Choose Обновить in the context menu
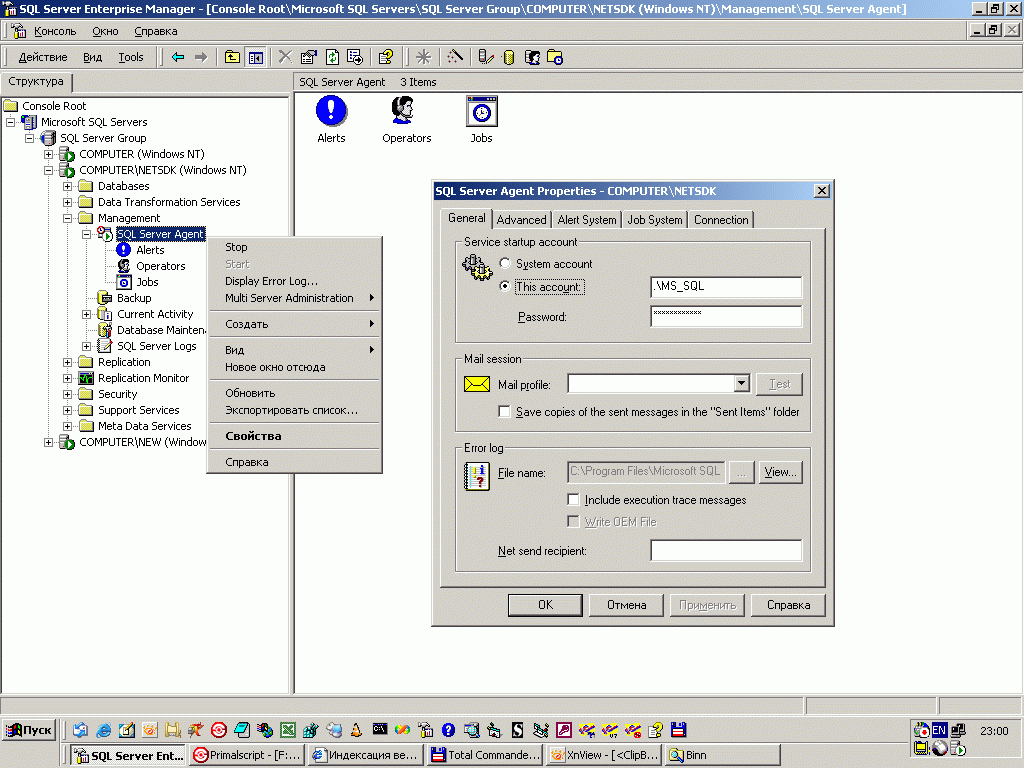The width and height of the screenshot is (1024, 768). click(x=295, y=393)
